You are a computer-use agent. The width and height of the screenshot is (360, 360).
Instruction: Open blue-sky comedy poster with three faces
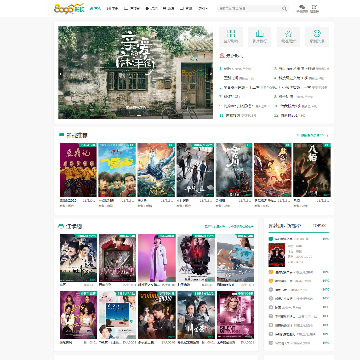click(117, 170)
